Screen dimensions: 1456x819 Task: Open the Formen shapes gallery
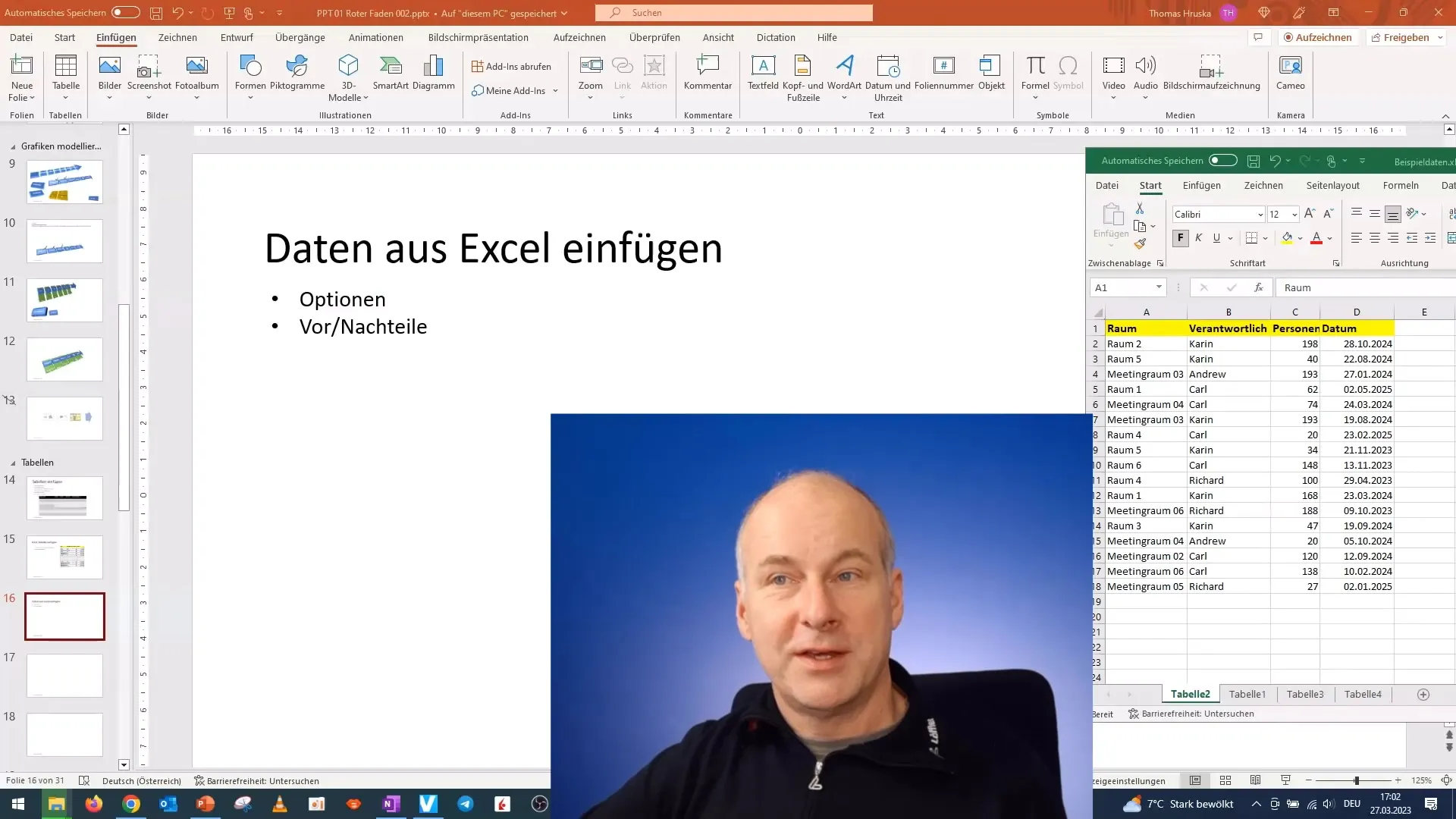click(250, 77)
